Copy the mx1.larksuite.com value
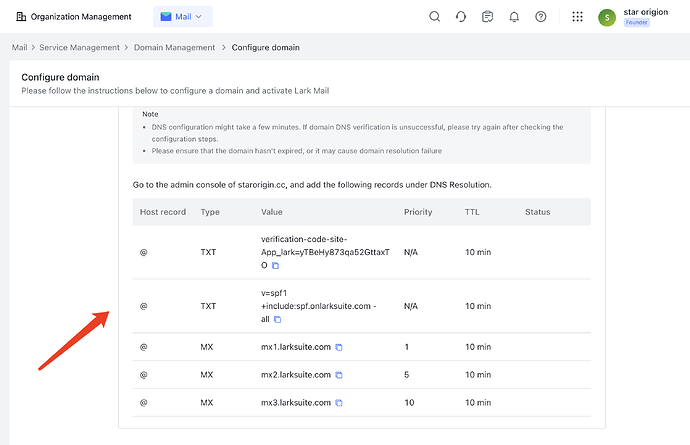 tap(339, 347)
